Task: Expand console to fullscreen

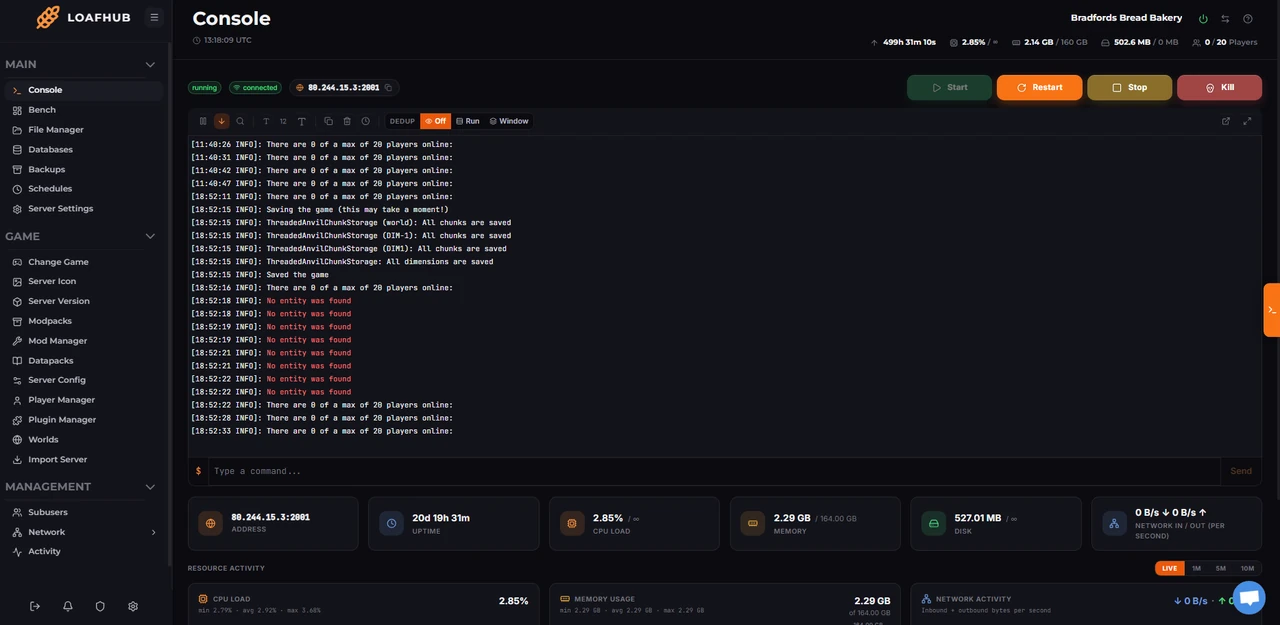Action: tap(1247, 121)
